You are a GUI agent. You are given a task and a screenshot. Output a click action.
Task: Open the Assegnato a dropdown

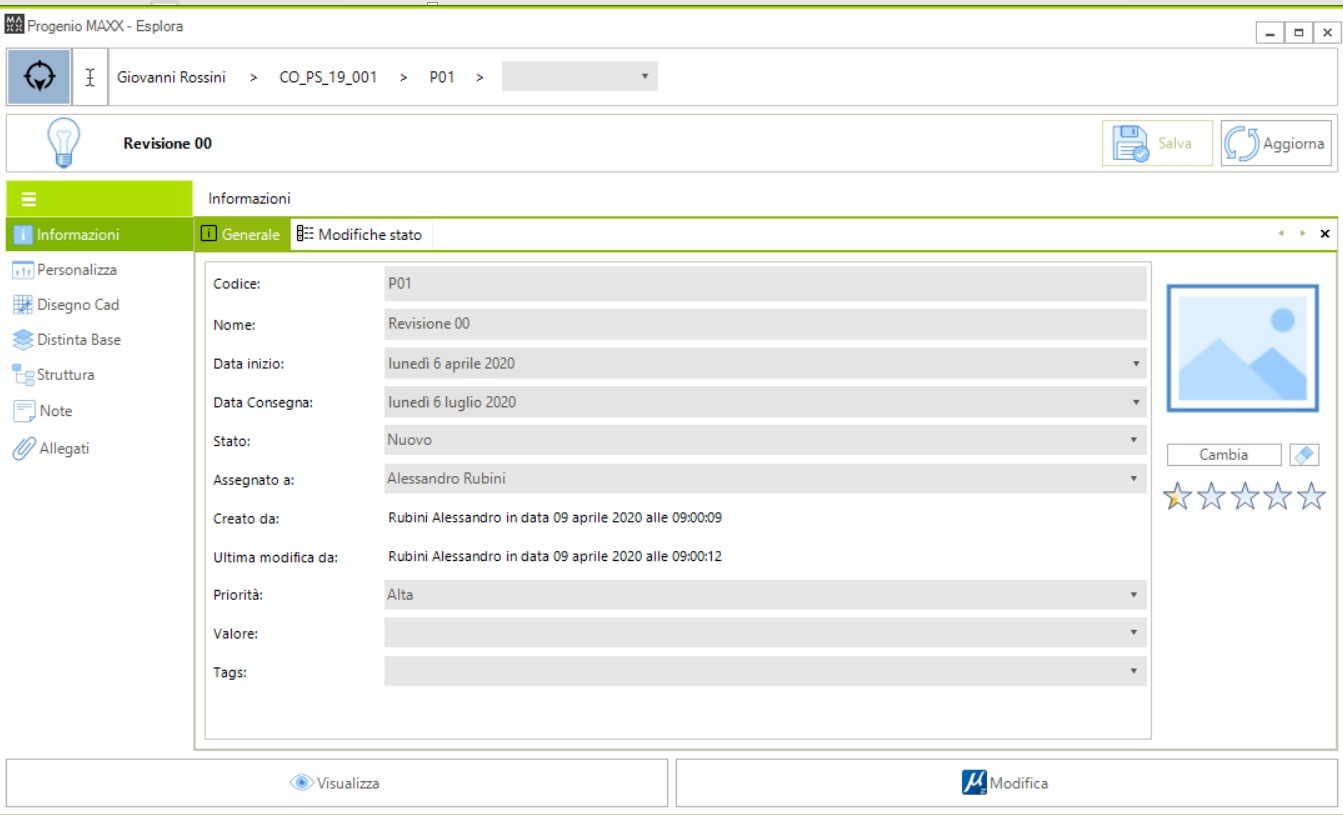[1134, 479]
